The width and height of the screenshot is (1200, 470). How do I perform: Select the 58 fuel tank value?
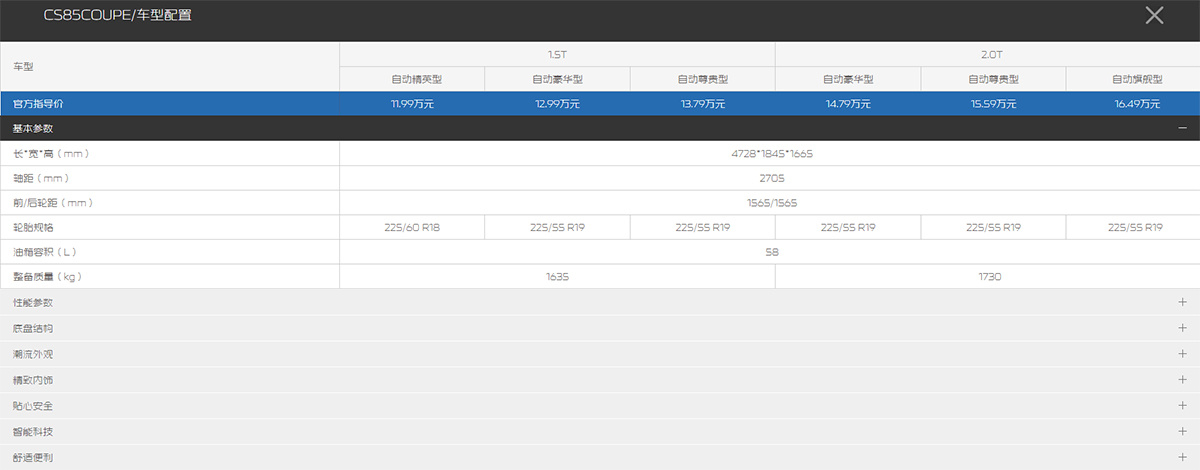point(772,252)
